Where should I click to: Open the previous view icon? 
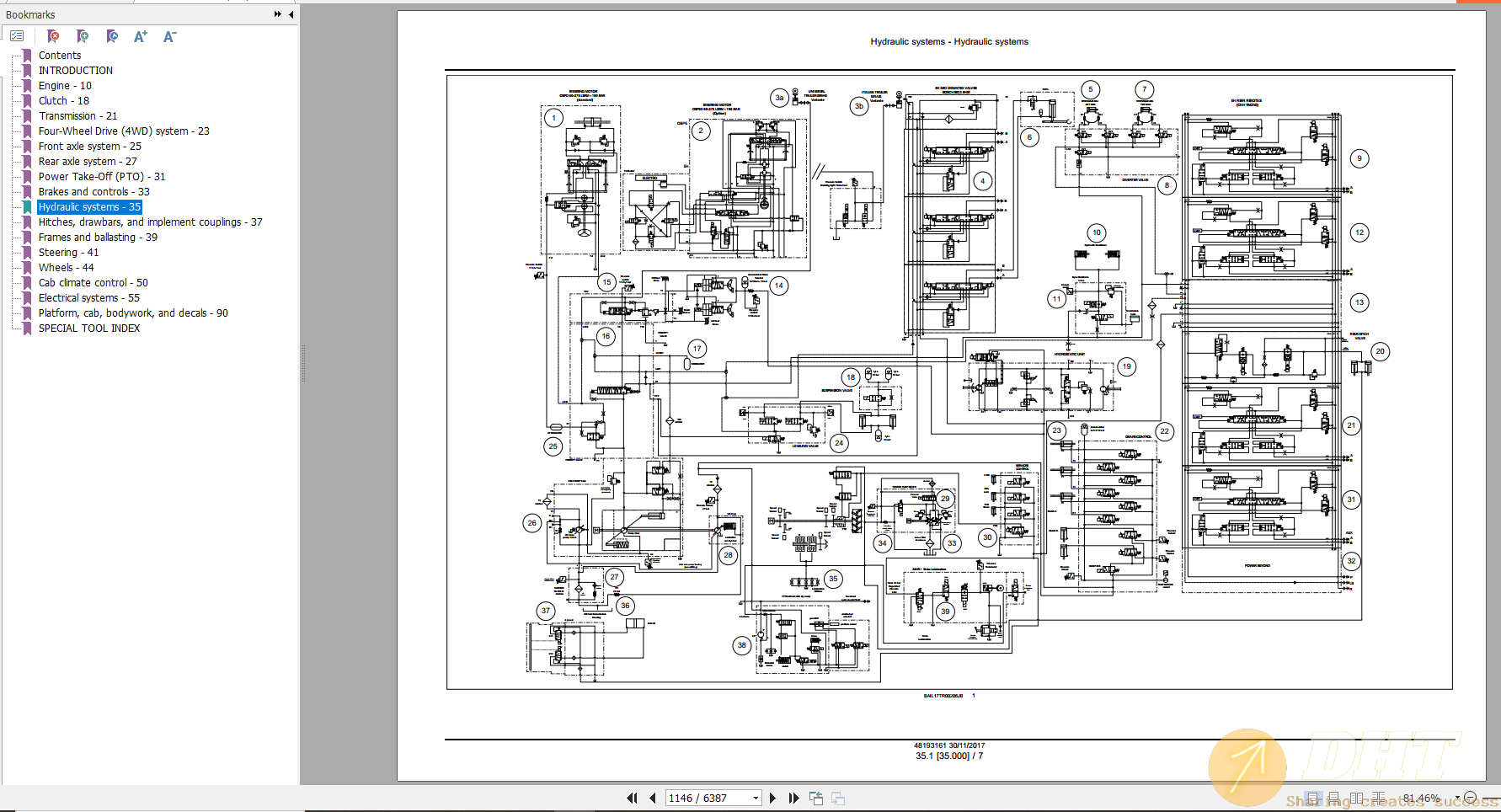click(x=815, y=798)
